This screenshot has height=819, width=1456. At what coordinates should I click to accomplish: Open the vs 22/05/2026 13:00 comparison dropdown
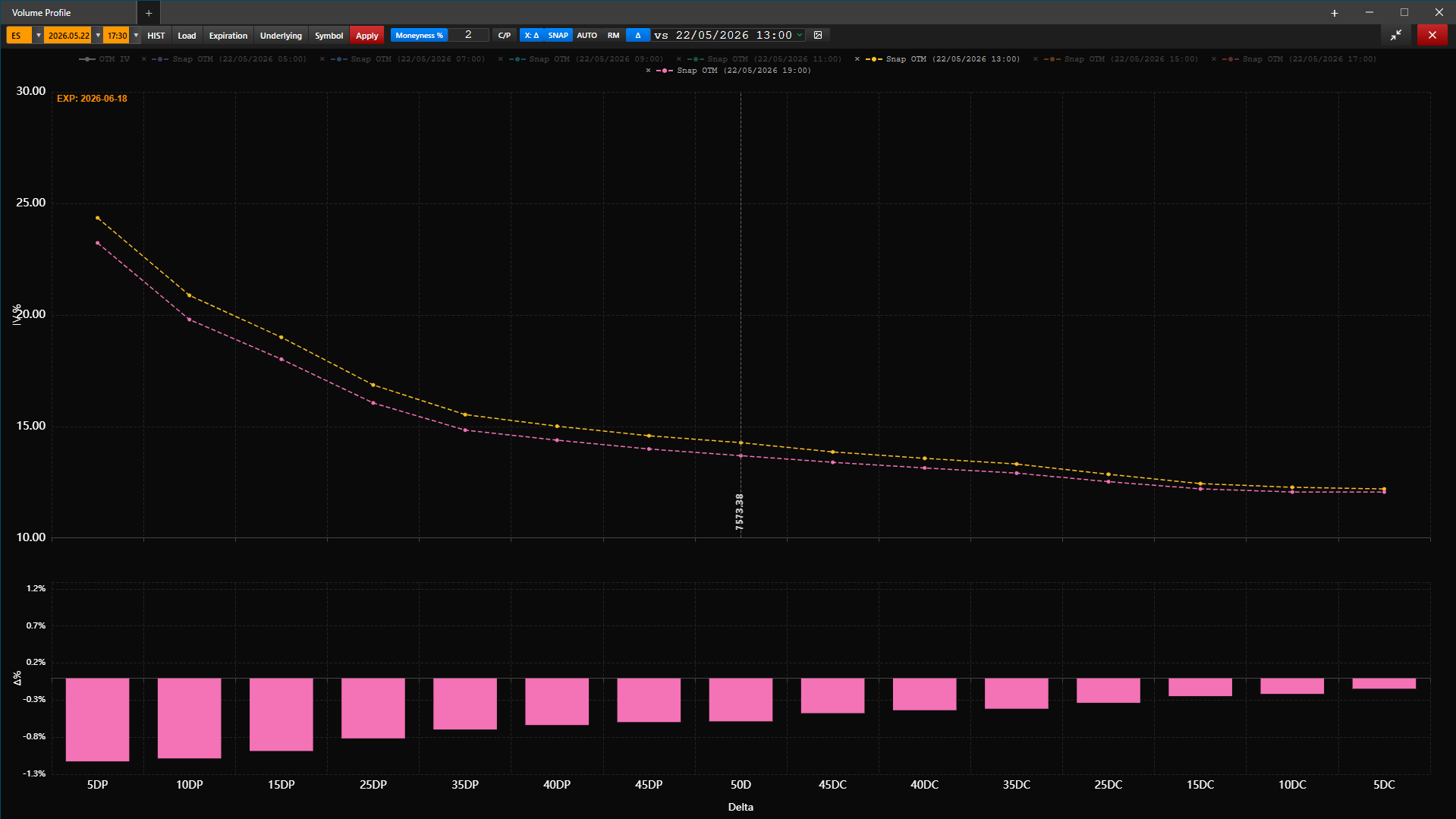pyautogui.click(x=729, y=36)
